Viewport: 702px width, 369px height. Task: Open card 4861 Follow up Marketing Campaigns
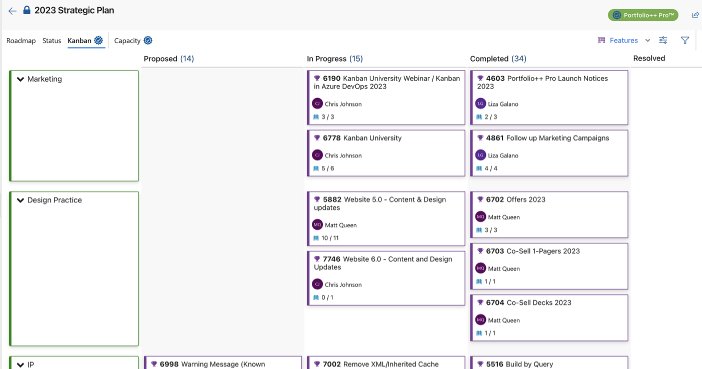pos(549,153)
